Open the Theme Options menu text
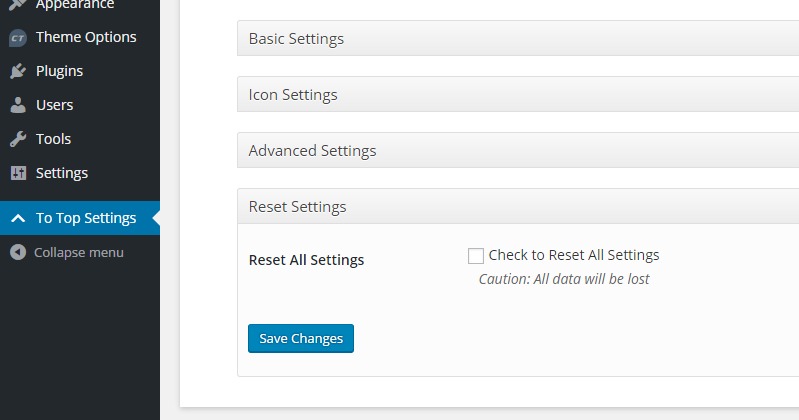The width and height of the screenshot is (799, 420). tap(86, 38)
